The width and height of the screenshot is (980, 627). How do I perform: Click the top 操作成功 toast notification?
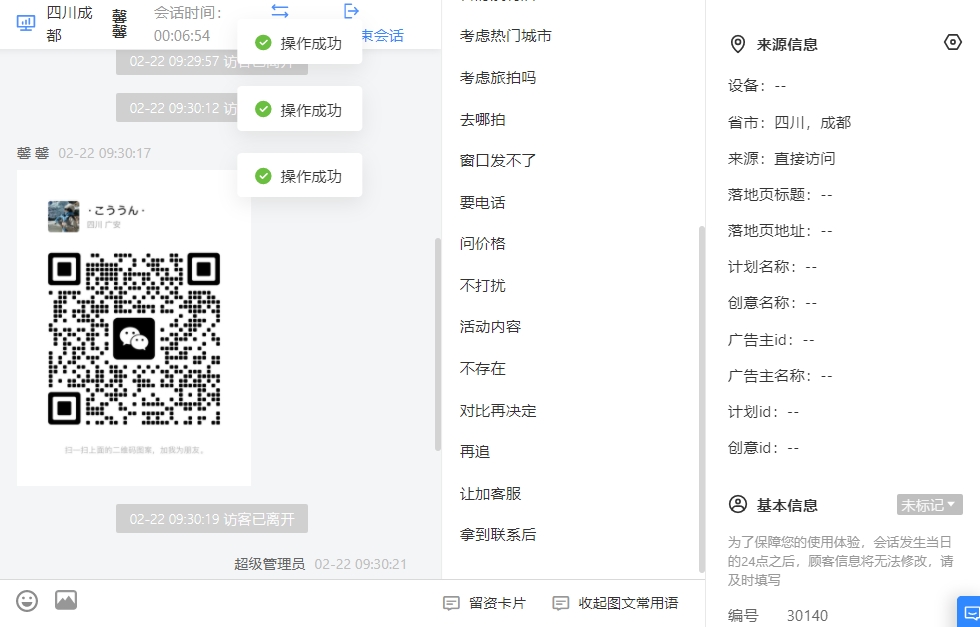coord(299,43)
